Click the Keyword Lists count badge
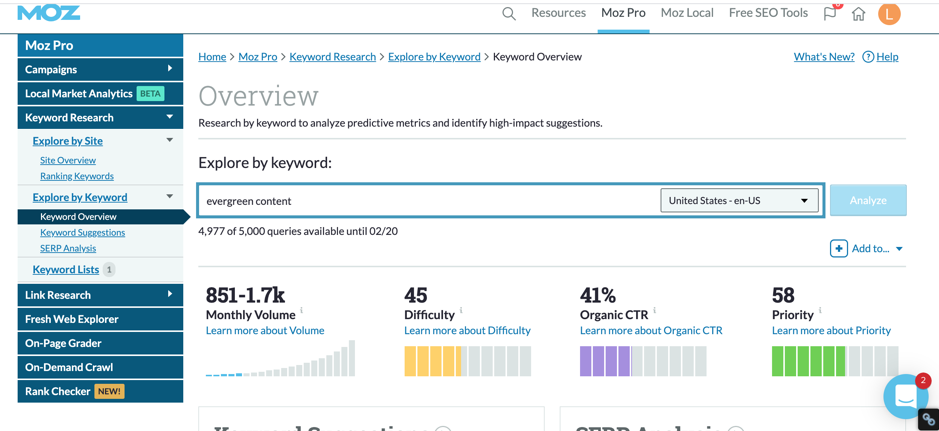 pyautogui.click(x=108, y=270)
